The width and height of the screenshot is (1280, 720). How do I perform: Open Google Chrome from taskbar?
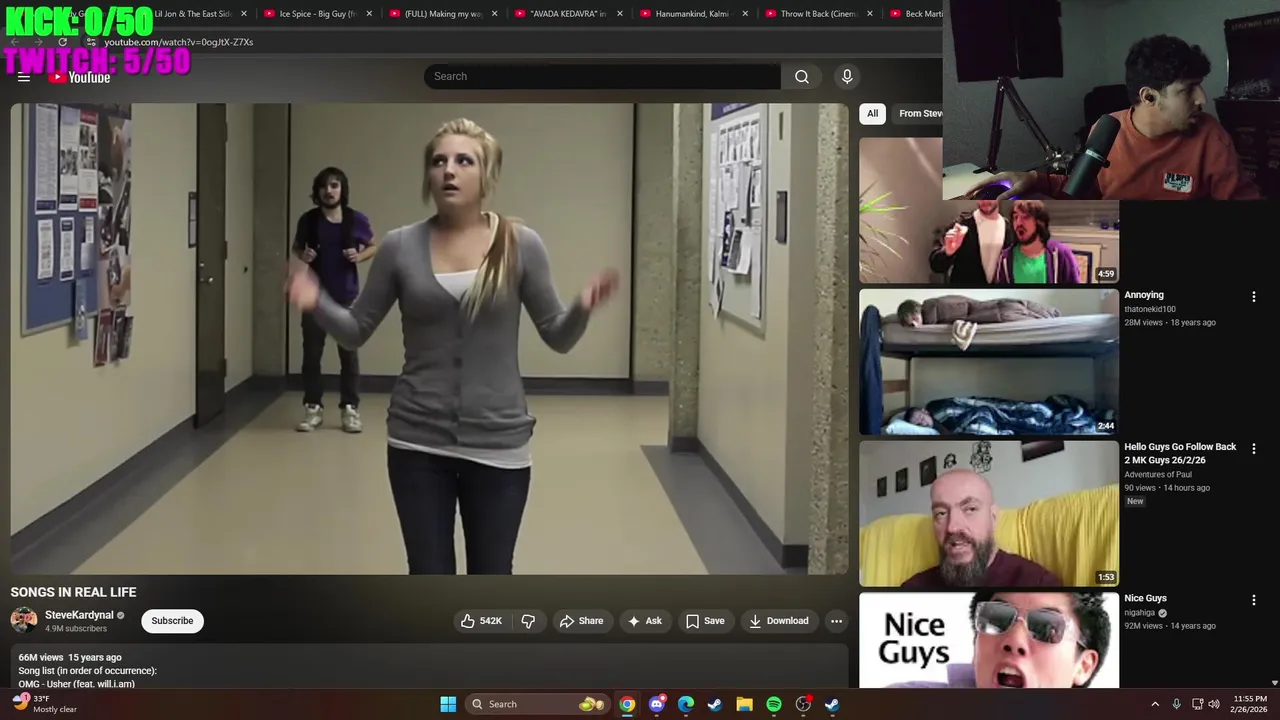pos(627,704)
